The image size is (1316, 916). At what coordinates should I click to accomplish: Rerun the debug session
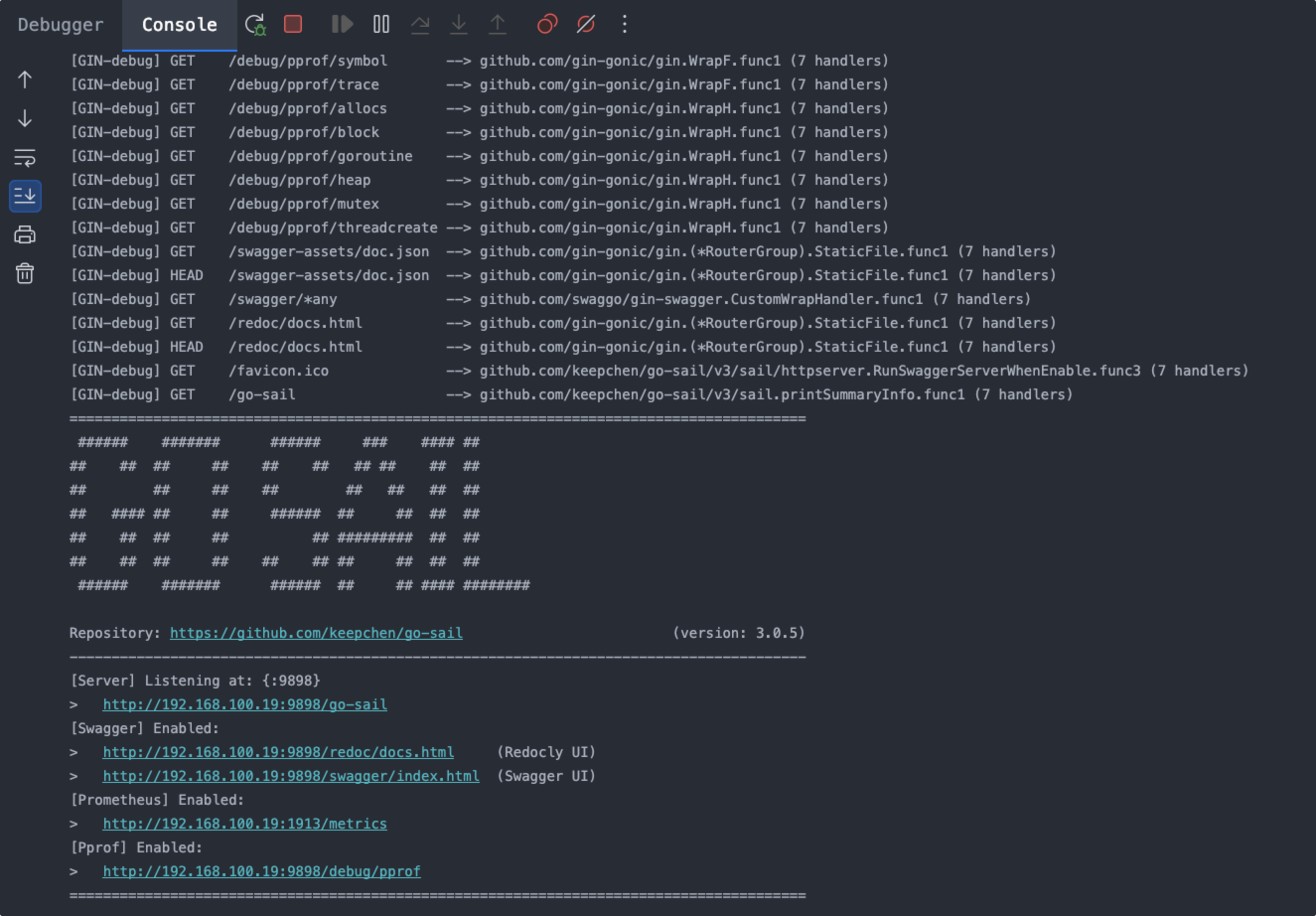[255, 24]
